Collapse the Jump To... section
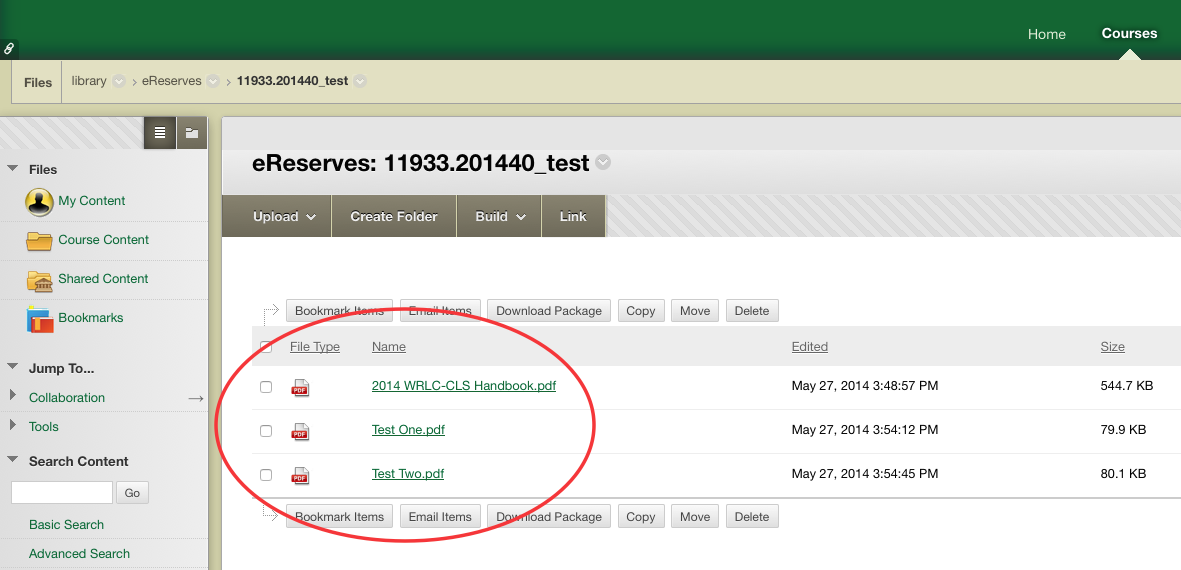The height and width of the screenshot is (570, 1181). coord(12,367)
